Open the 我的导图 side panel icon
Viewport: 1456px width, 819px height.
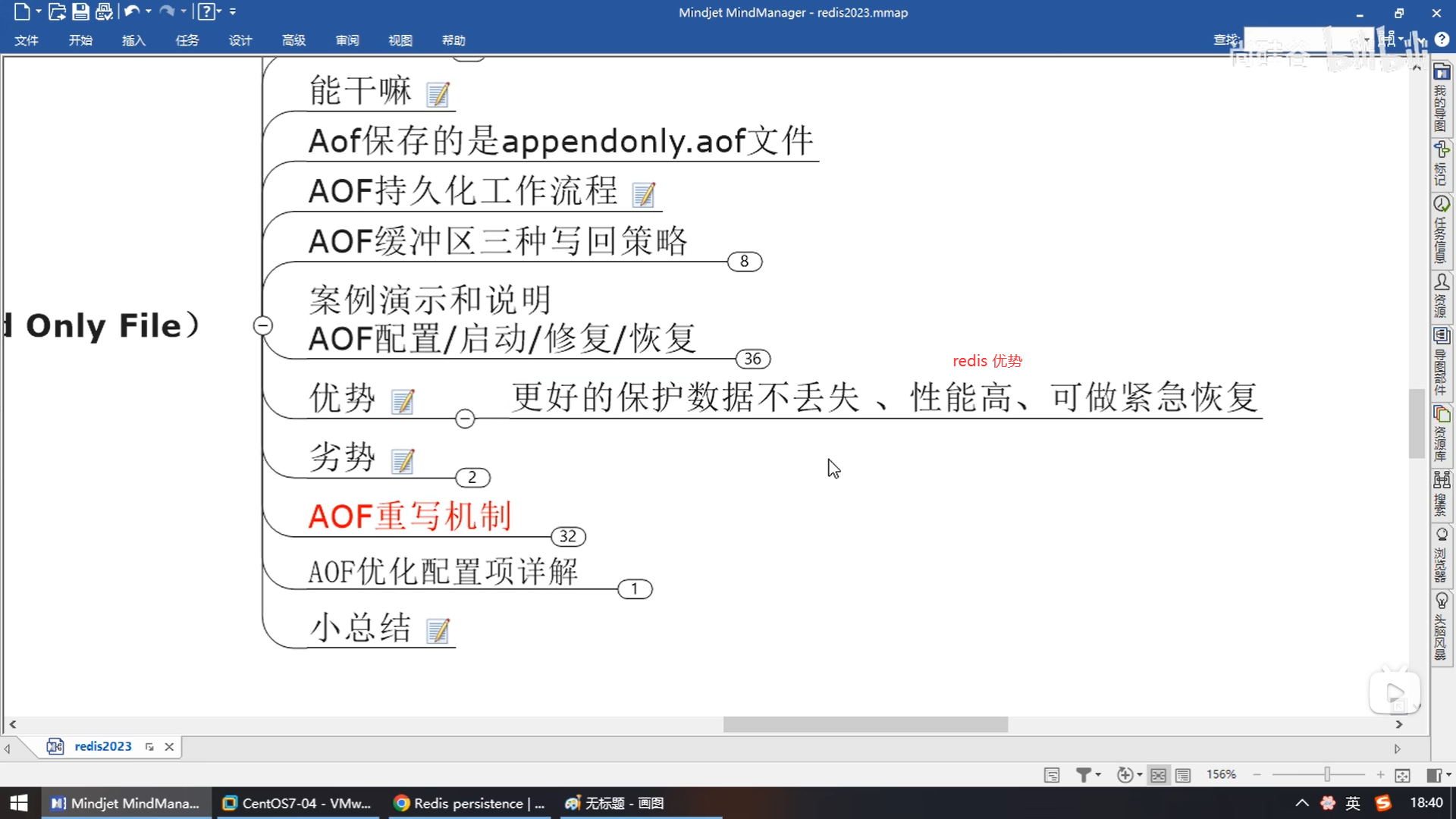(1442, 99)
